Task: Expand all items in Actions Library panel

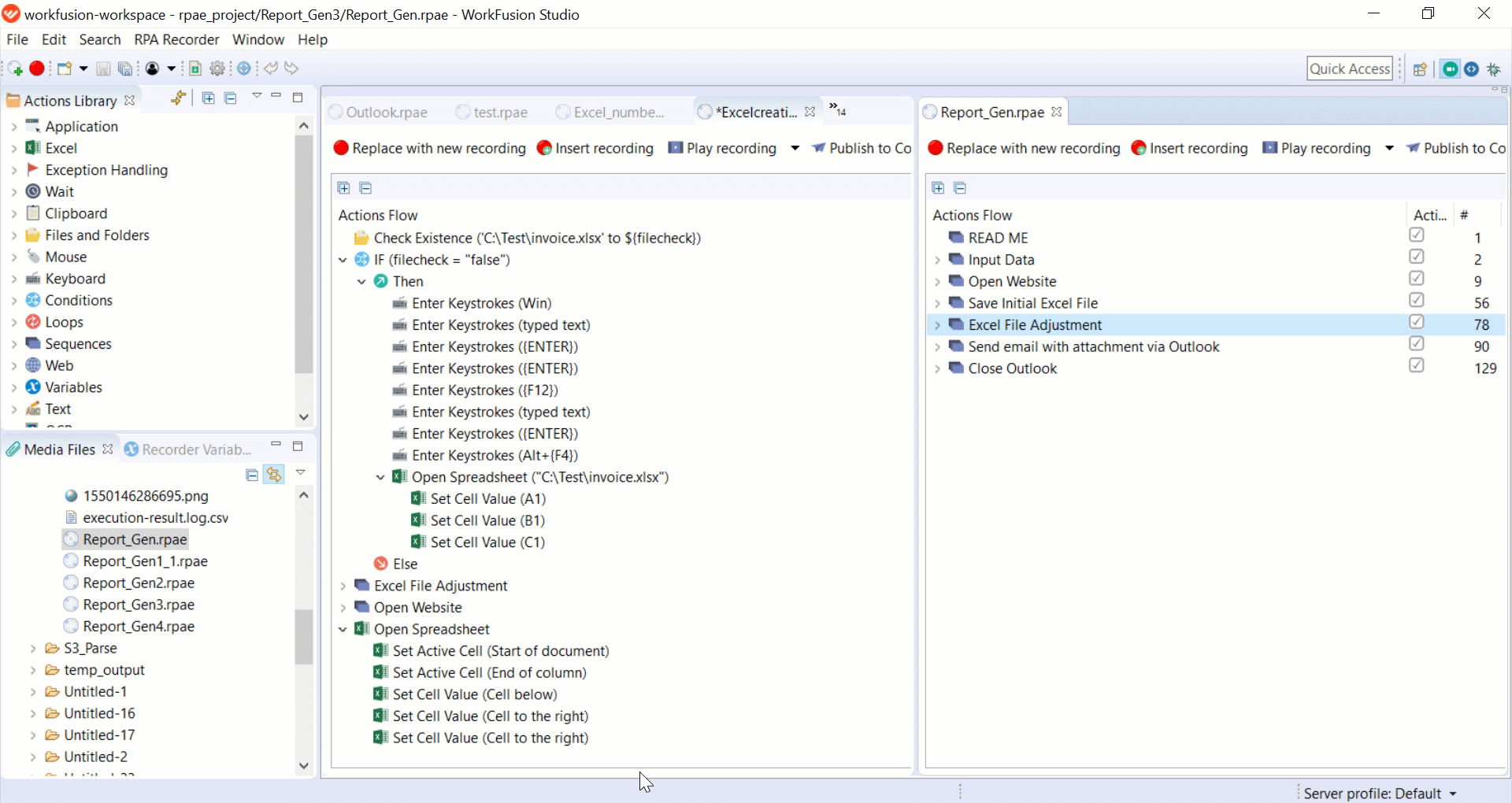Action: (x=208, y=98)
